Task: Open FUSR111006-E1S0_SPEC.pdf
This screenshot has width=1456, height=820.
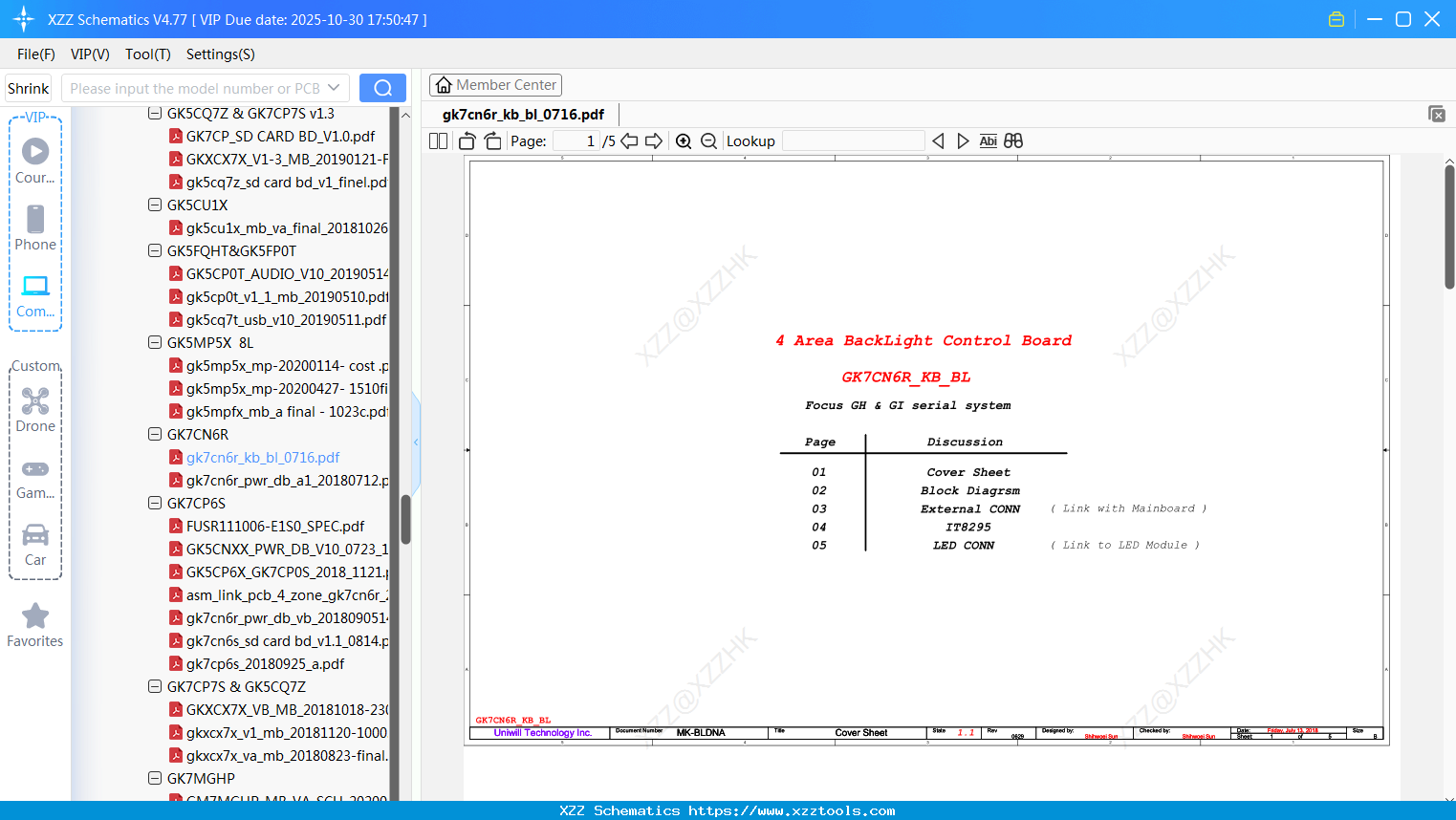Action: coord(267,526)
